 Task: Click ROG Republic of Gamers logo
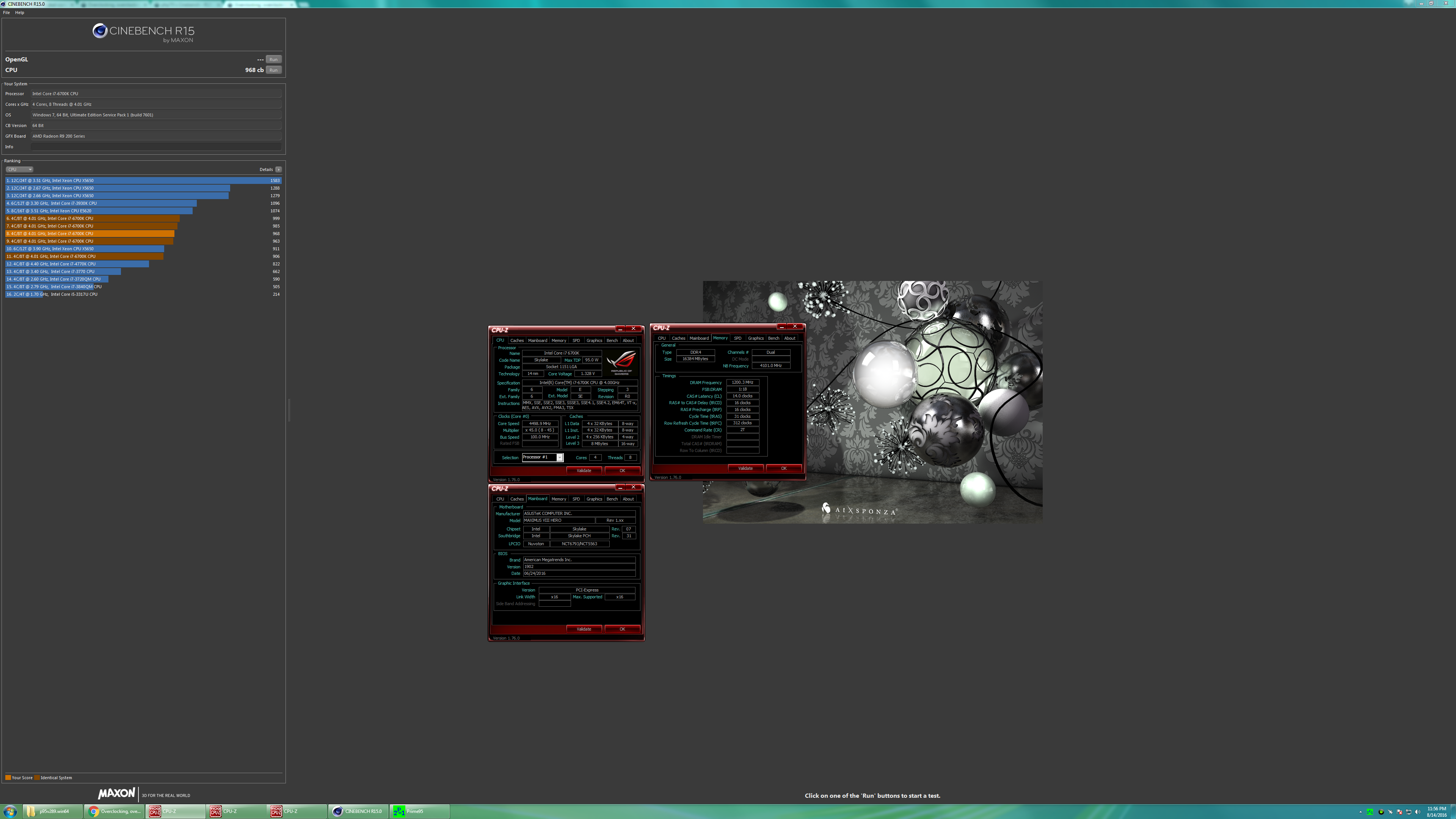[x=621, y=363]
